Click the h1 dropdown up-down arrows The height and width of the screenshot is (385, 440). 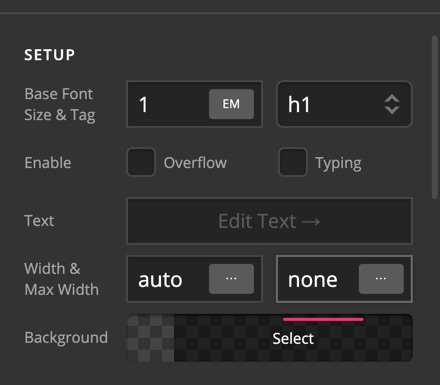392,104
